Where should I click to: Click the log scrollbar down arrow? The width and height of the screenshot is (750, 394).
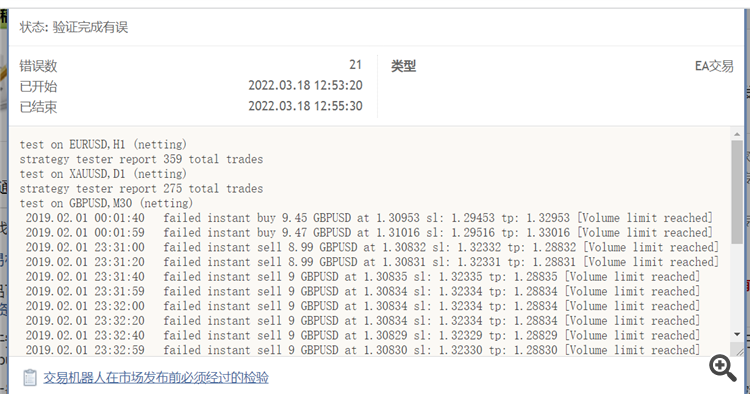point(737,335)
